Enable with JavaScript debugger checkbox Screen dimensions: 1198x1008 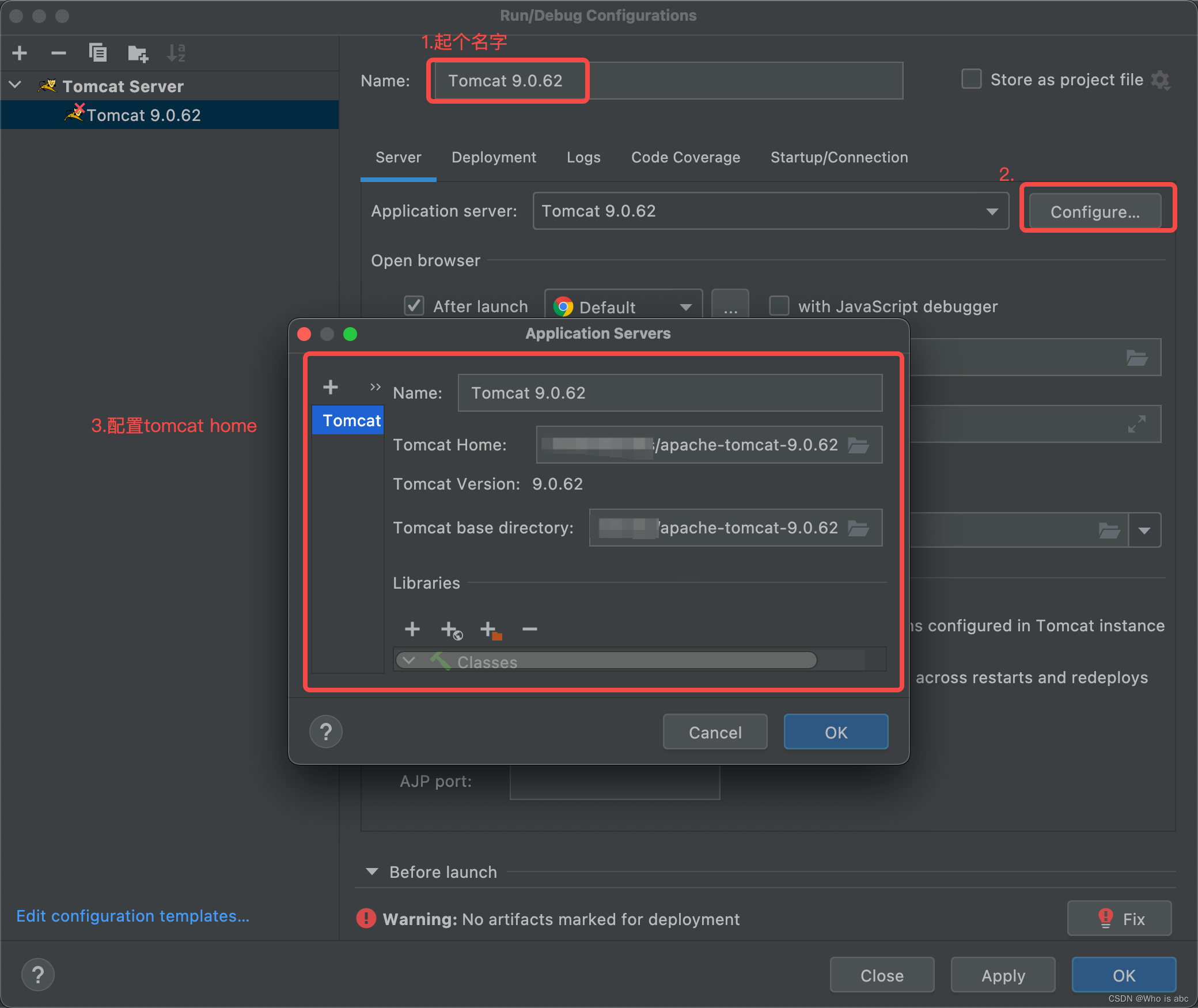(x=779, y=306)
